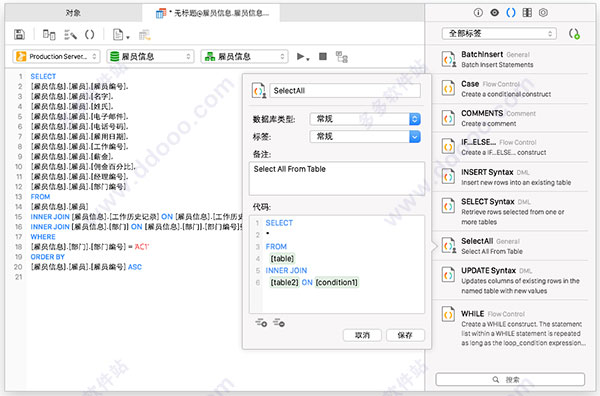Open the Production Server connection dropdown
The height and width of the screenshot is (396, 600).
pos(56,57)
